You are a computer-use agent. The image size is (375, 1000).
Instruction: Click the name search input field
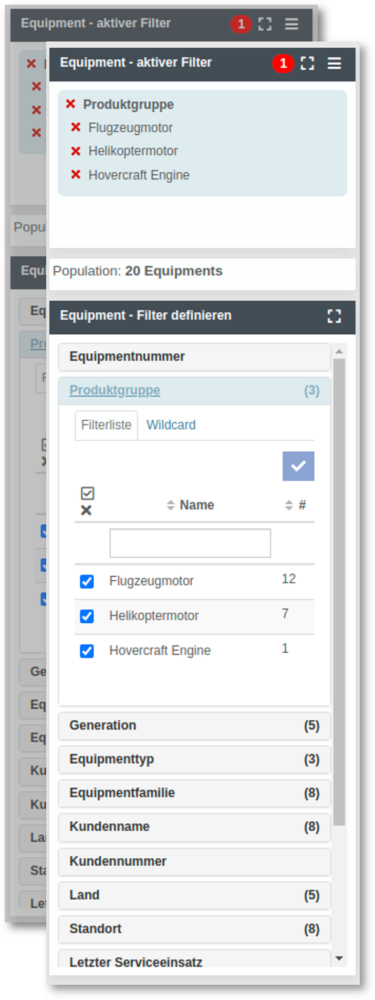190,543
